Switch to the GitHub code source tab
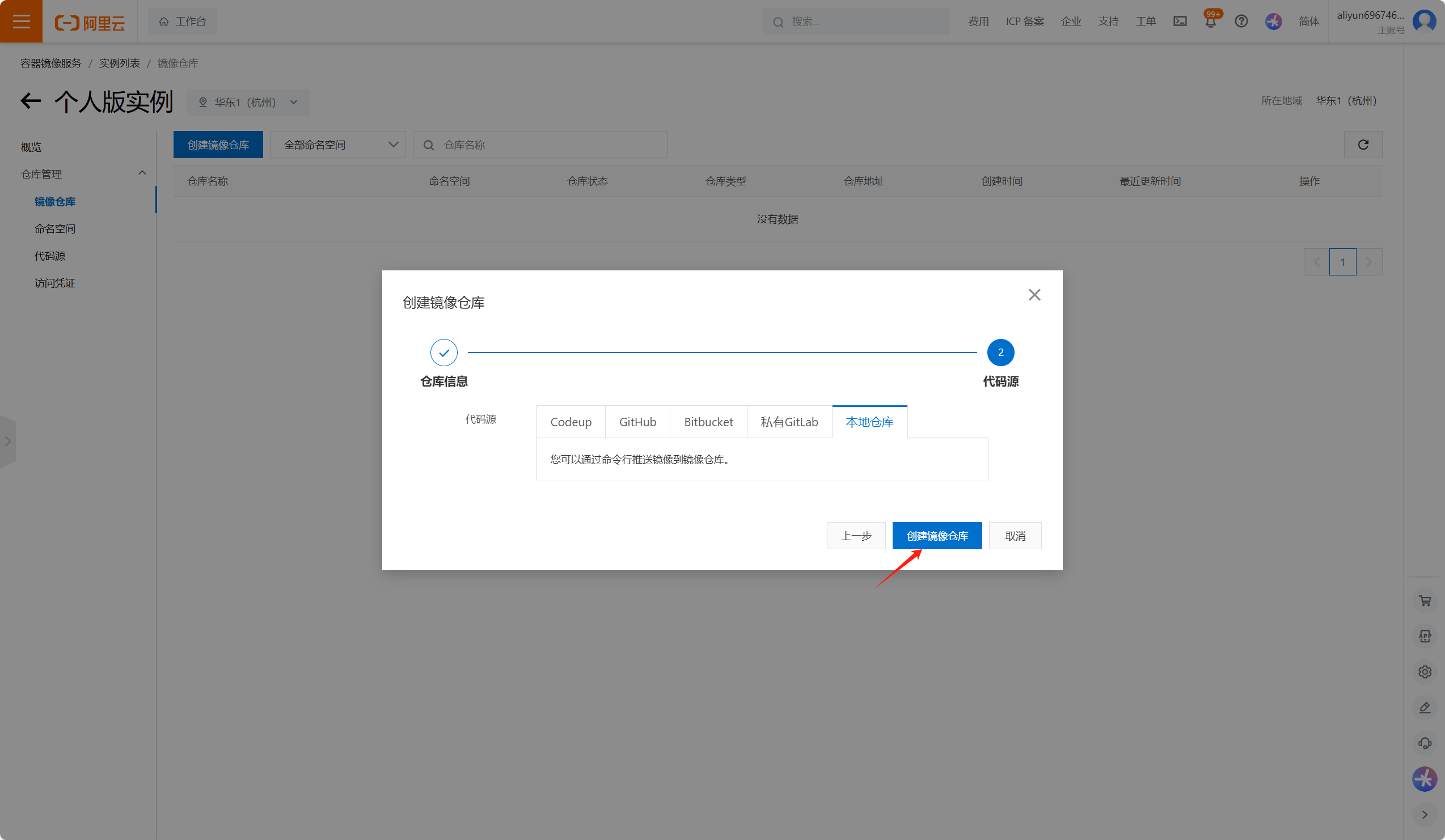The image size is (1445, 840). point(637,422)
